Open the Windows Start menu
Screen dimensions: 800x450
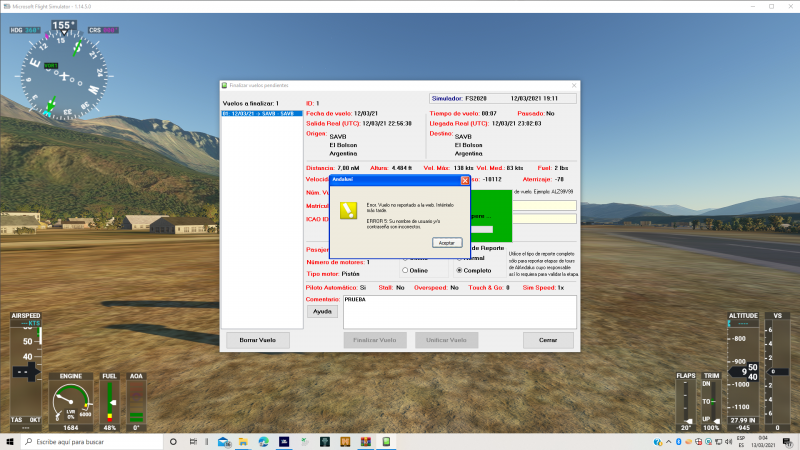coord(10,442)
